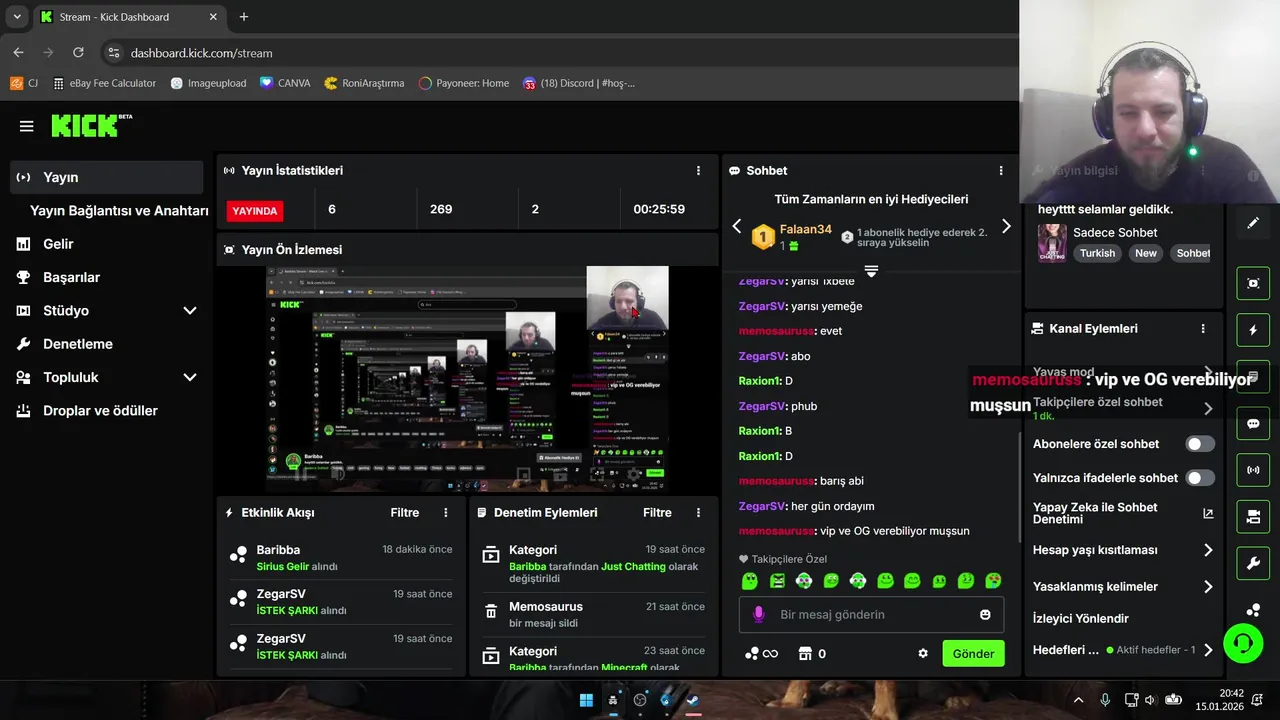Open Canva bookmark in bookmarks bar

(x=284, y=83)
